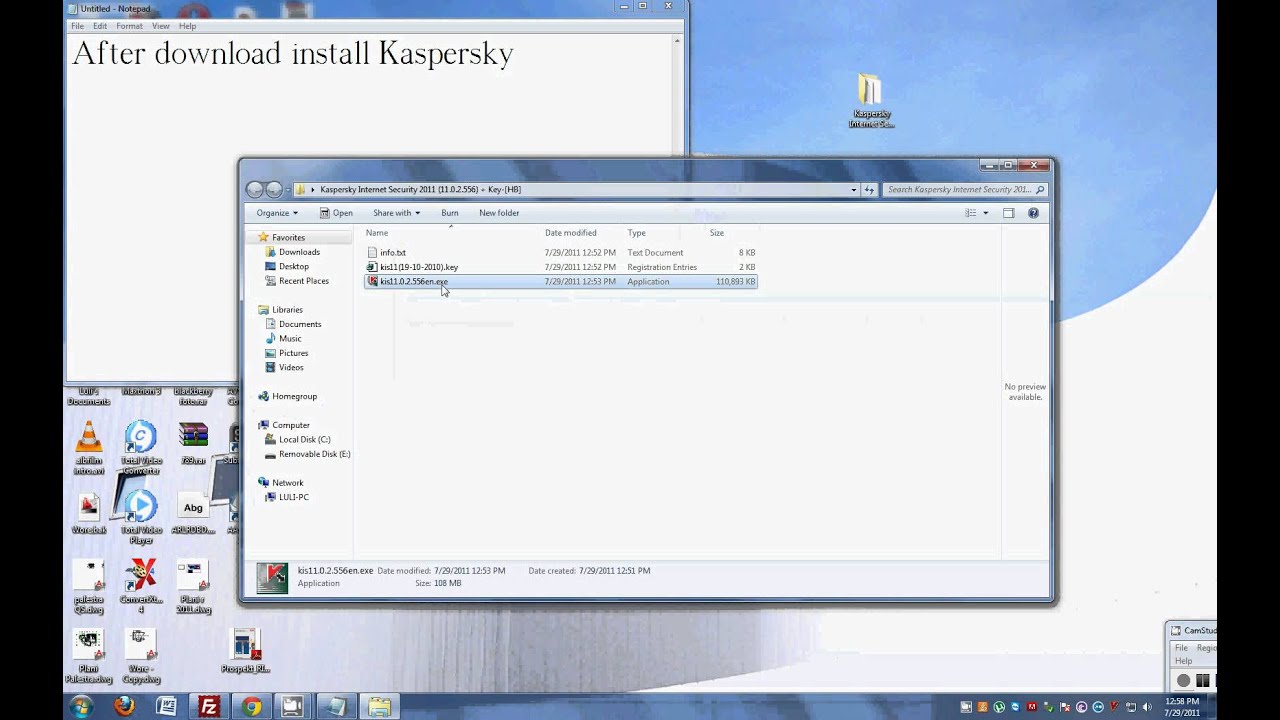
Task: Click Total Video Converter desktop shortcut
Action: click(x=141, y=447)
